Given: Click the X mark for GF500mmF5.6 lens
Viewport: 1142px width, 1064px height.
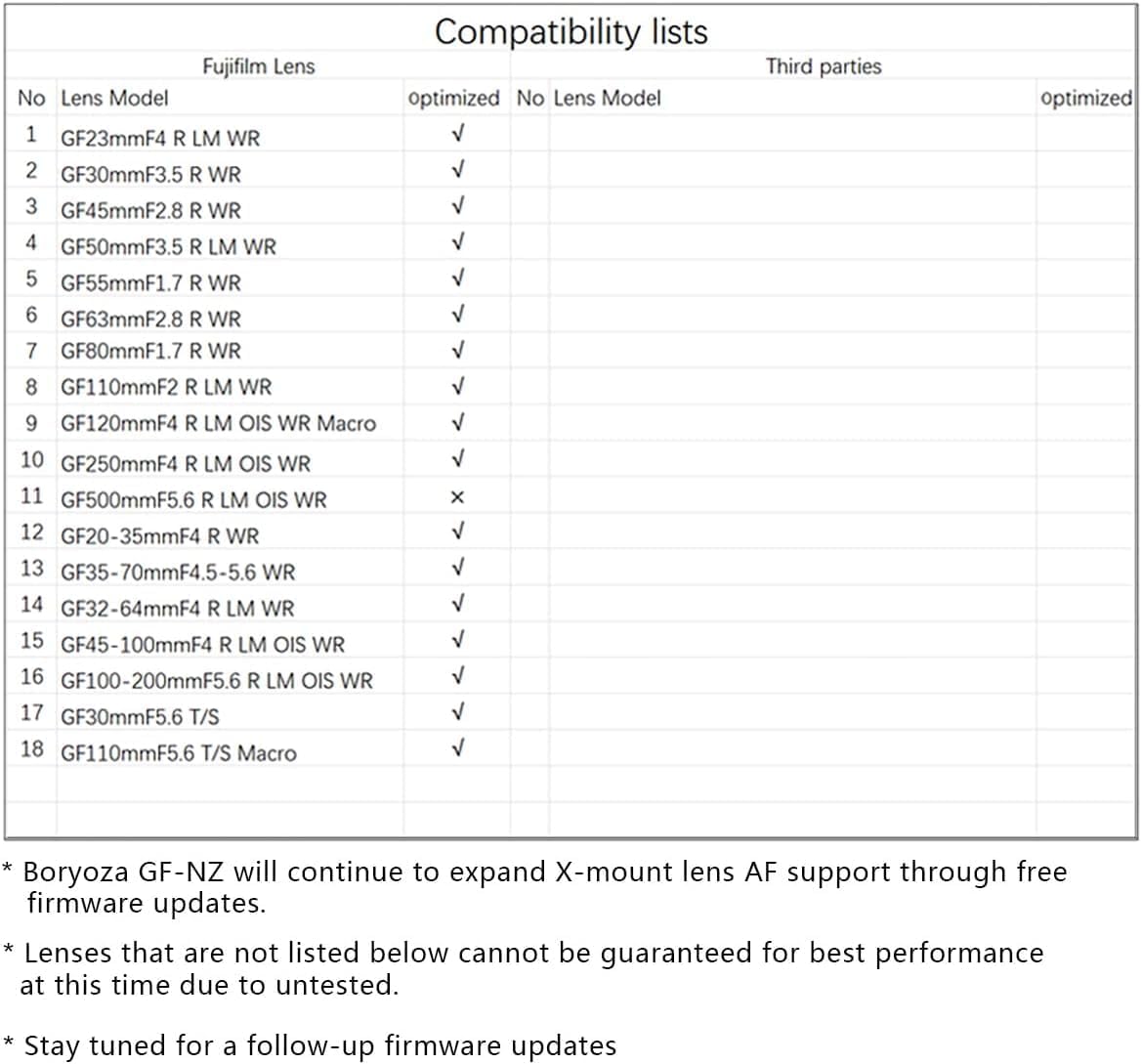Looking at the screenshot, I should 457,498.
